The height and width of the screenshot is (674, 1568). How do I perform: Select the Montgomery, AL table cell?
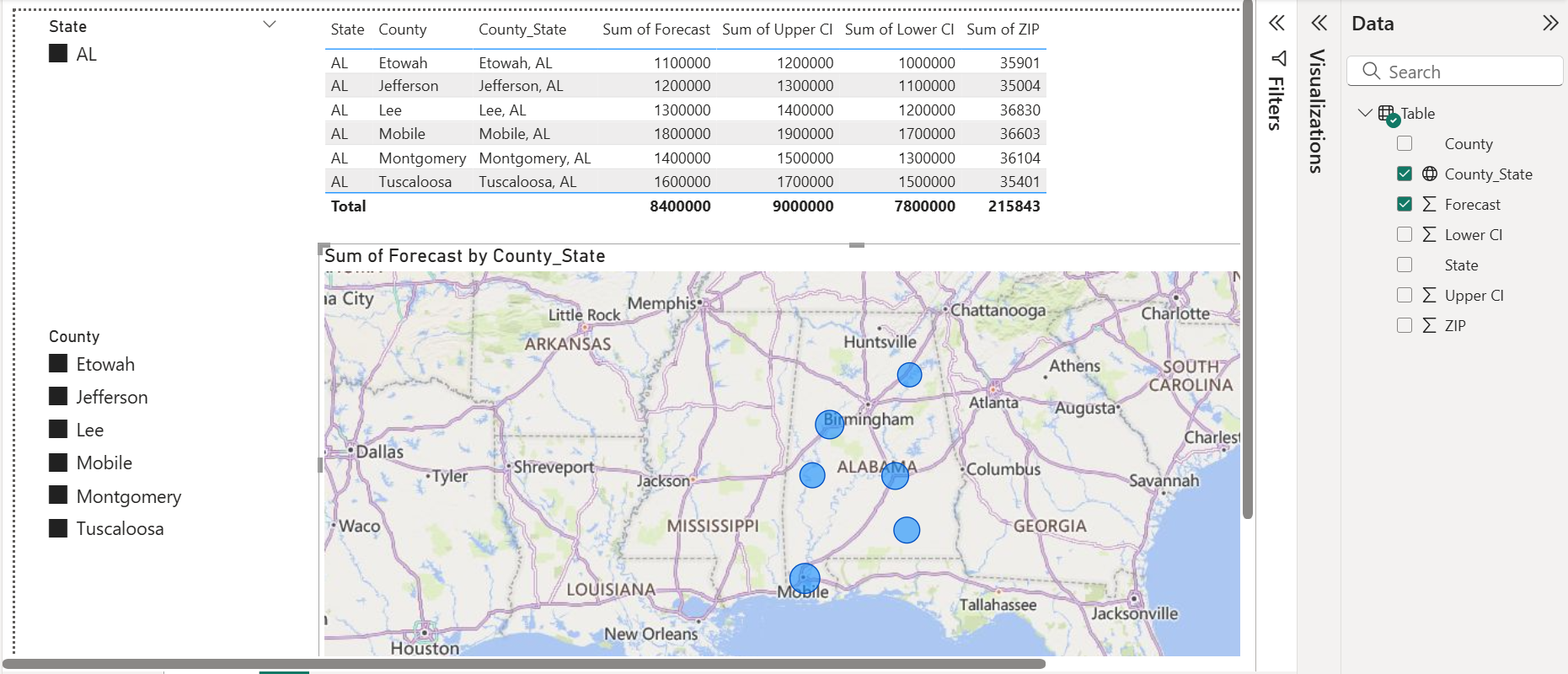pyautogui.click(x=535, y=158)
